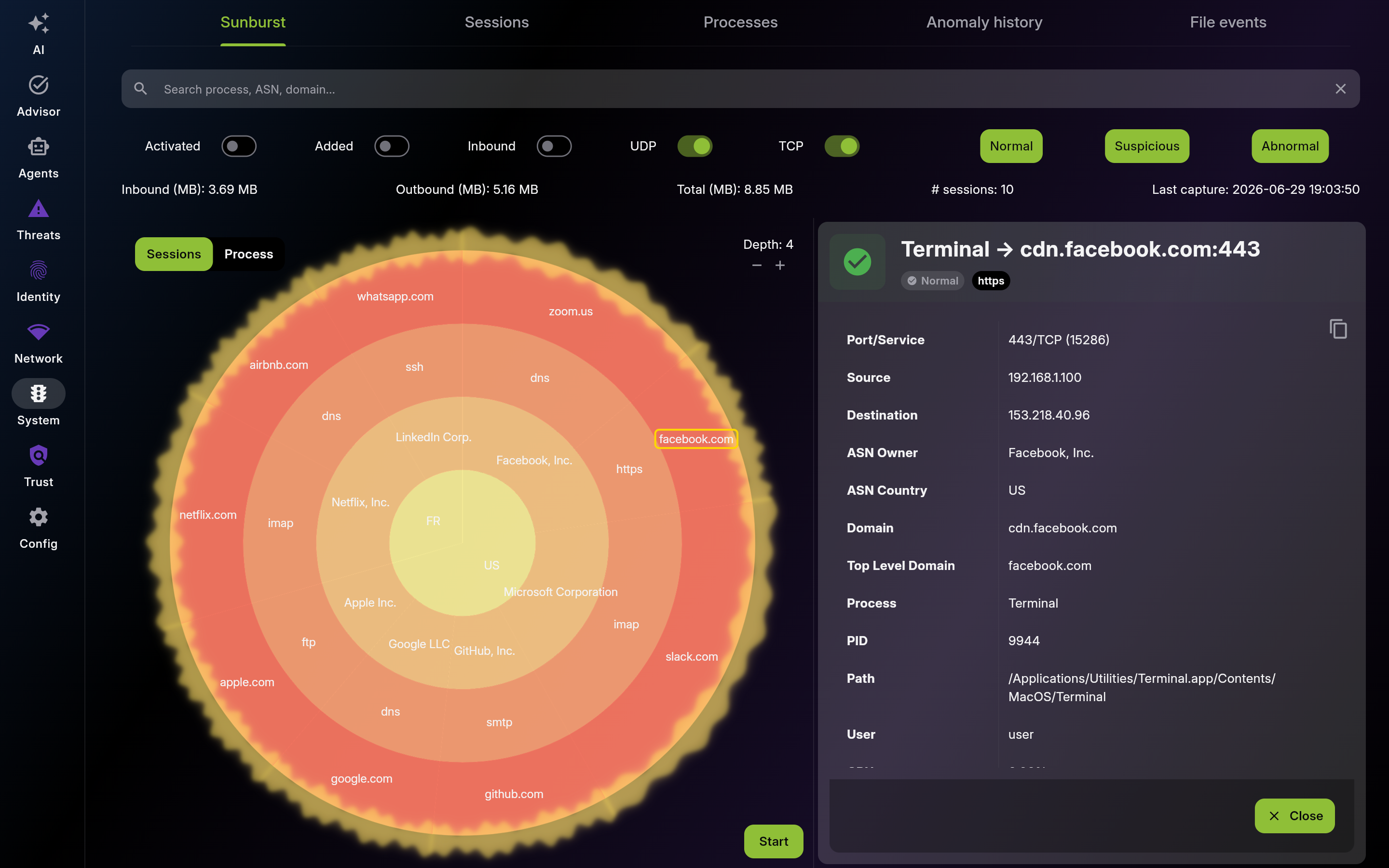1389x868 pixels.
Task: Select the Facebook, Inc. sunburst segment
Action: (x=534, y=460)
